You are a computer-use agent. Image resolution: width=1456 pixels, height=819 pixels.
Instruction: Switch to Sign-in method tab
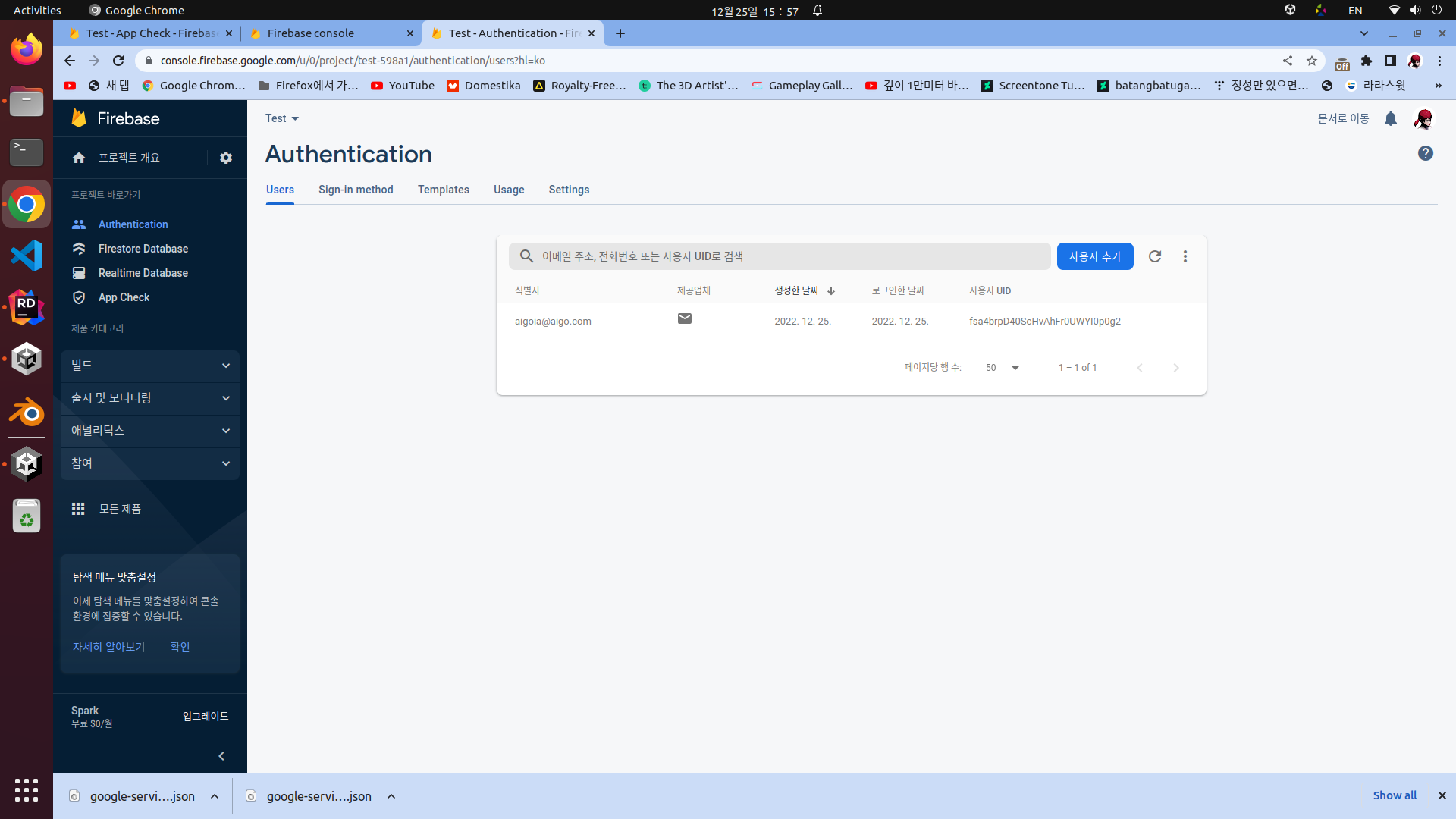(x=356, y=190)
